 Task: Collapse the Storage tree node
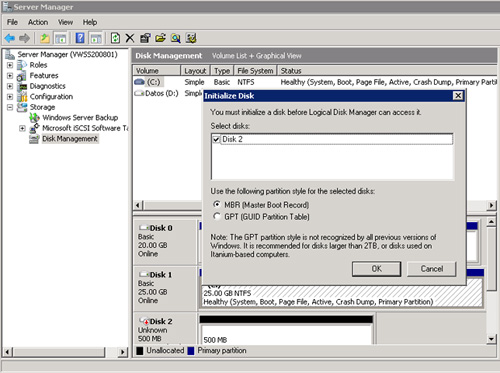pyautogui.click(x=10, y=107)
